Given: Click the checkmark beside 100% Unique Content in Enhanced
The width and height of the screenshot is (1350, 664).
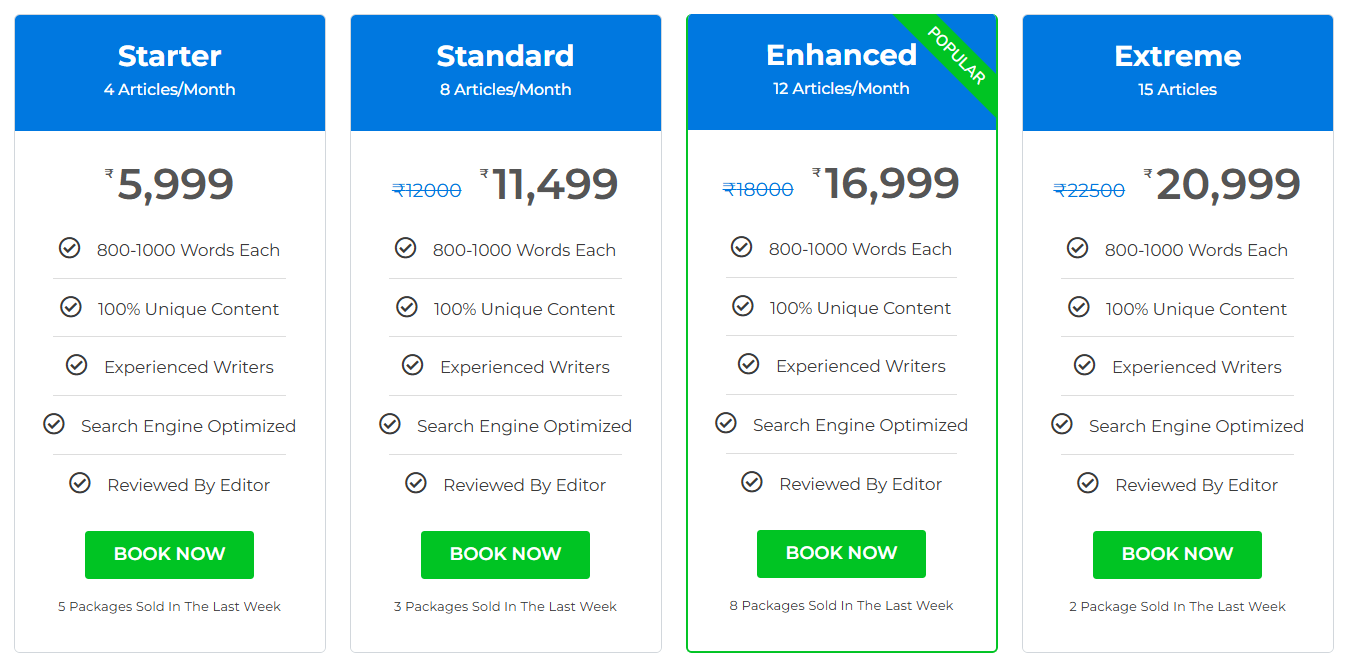Looking at the screenshot, I should tap(742, 307).
